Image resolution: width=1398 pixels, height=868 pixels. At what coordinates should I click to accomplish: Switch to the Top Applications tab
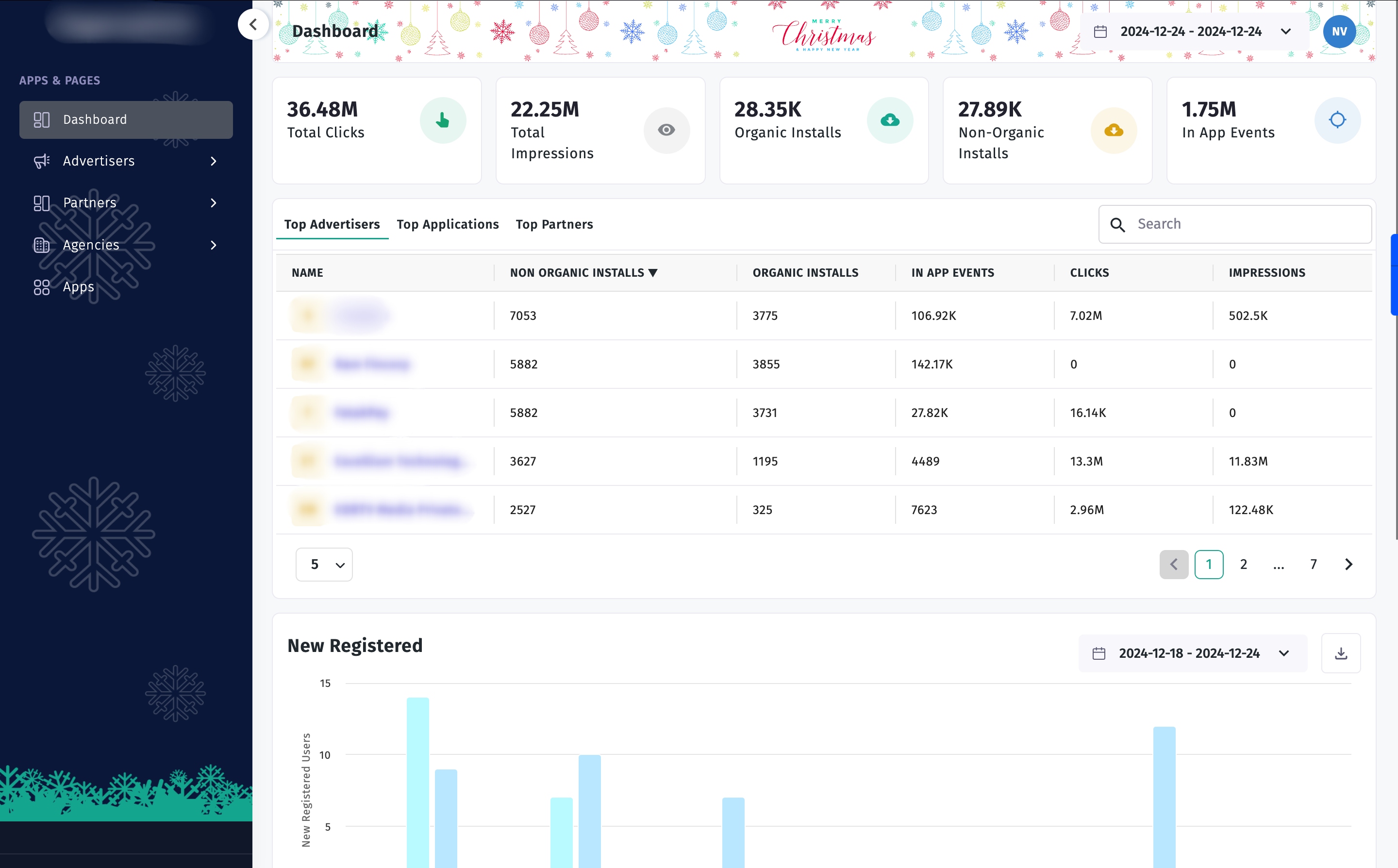click(x=448, y=224)
